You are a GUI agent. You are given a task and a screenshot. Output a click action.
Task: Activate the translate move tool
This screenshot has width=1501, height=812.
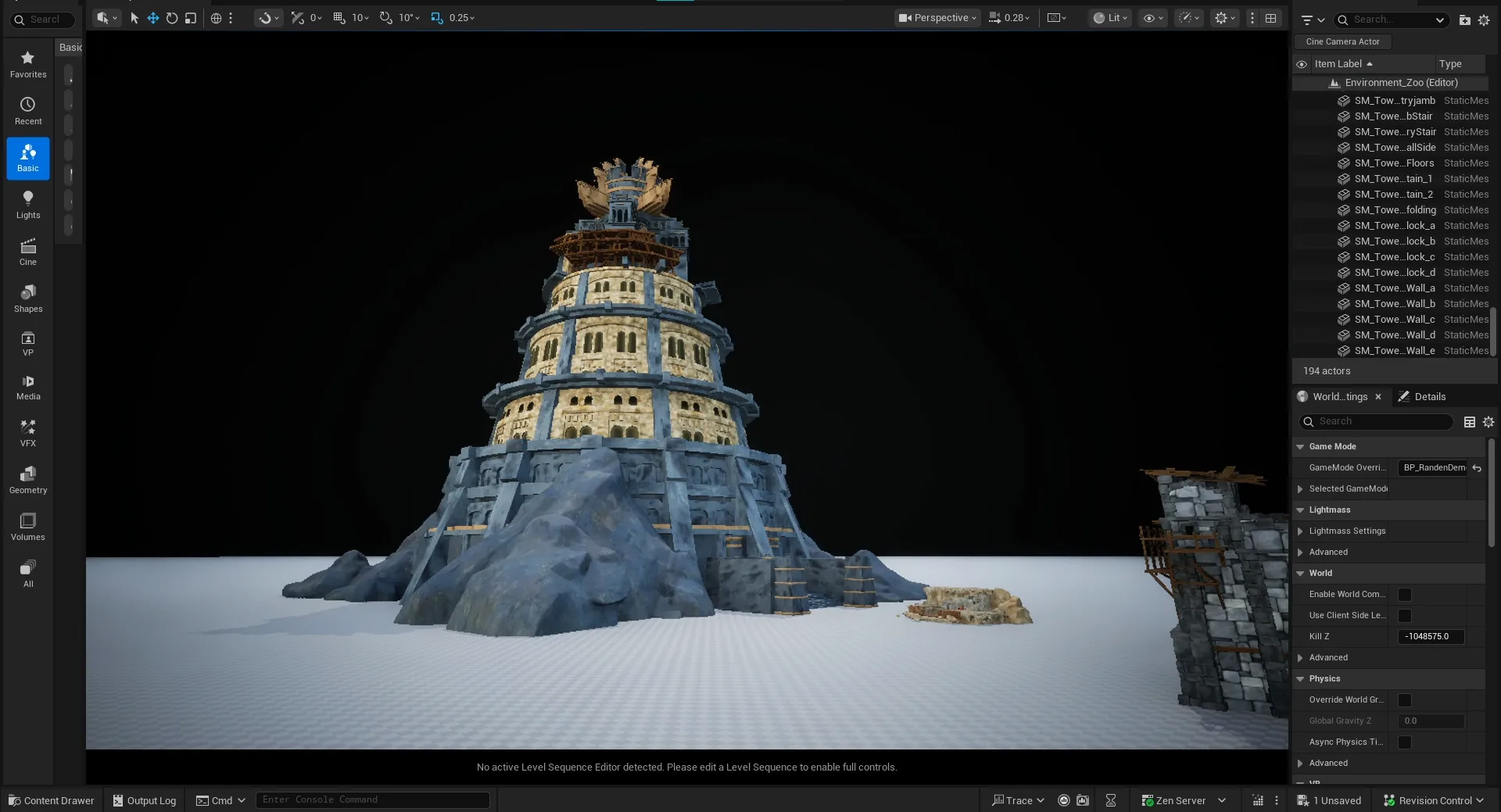[153, 18]
